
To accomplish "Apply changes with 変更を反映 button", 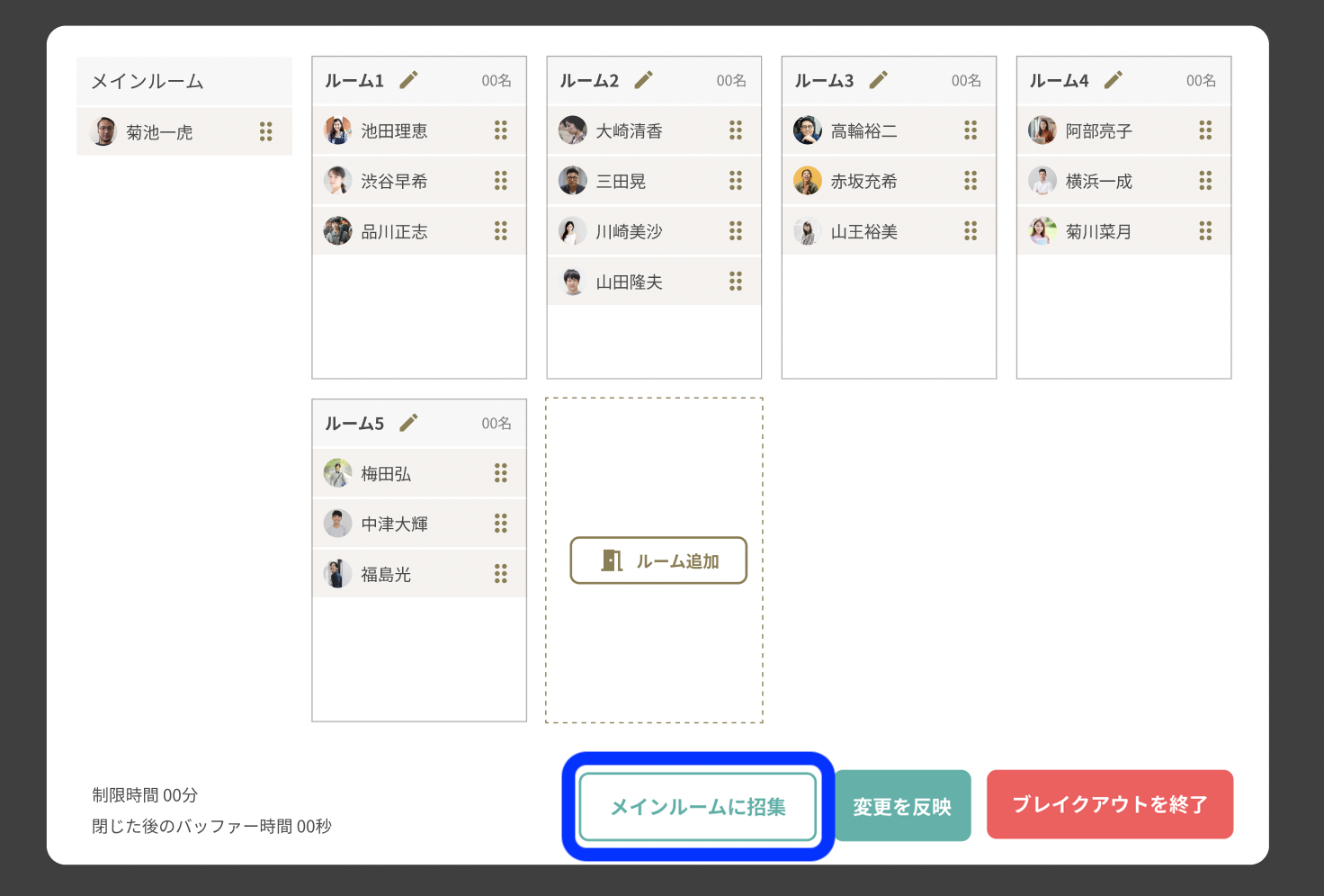I will tap(902, 806).
